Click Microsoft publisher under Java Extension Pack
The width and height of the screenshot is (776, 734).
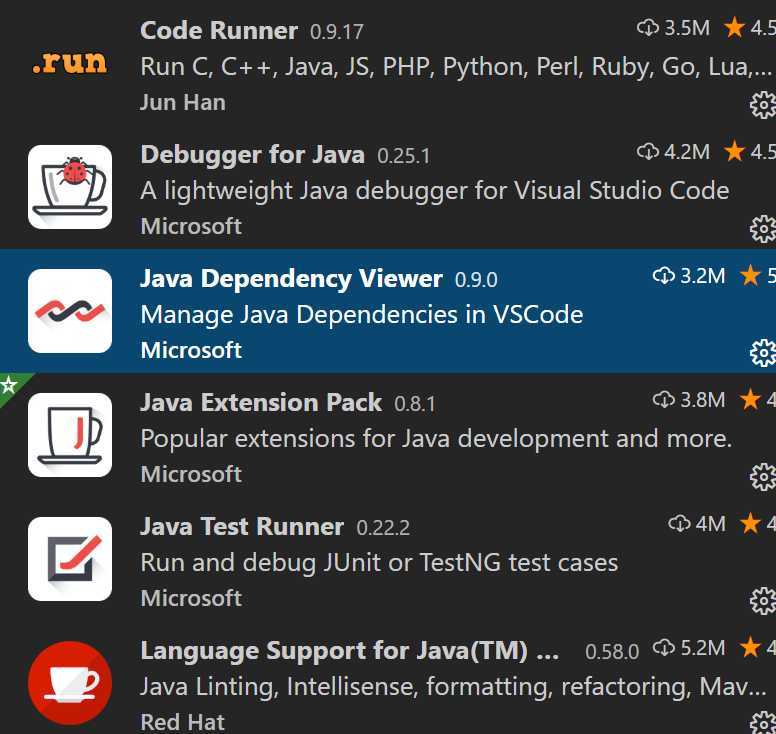point(191,475)
